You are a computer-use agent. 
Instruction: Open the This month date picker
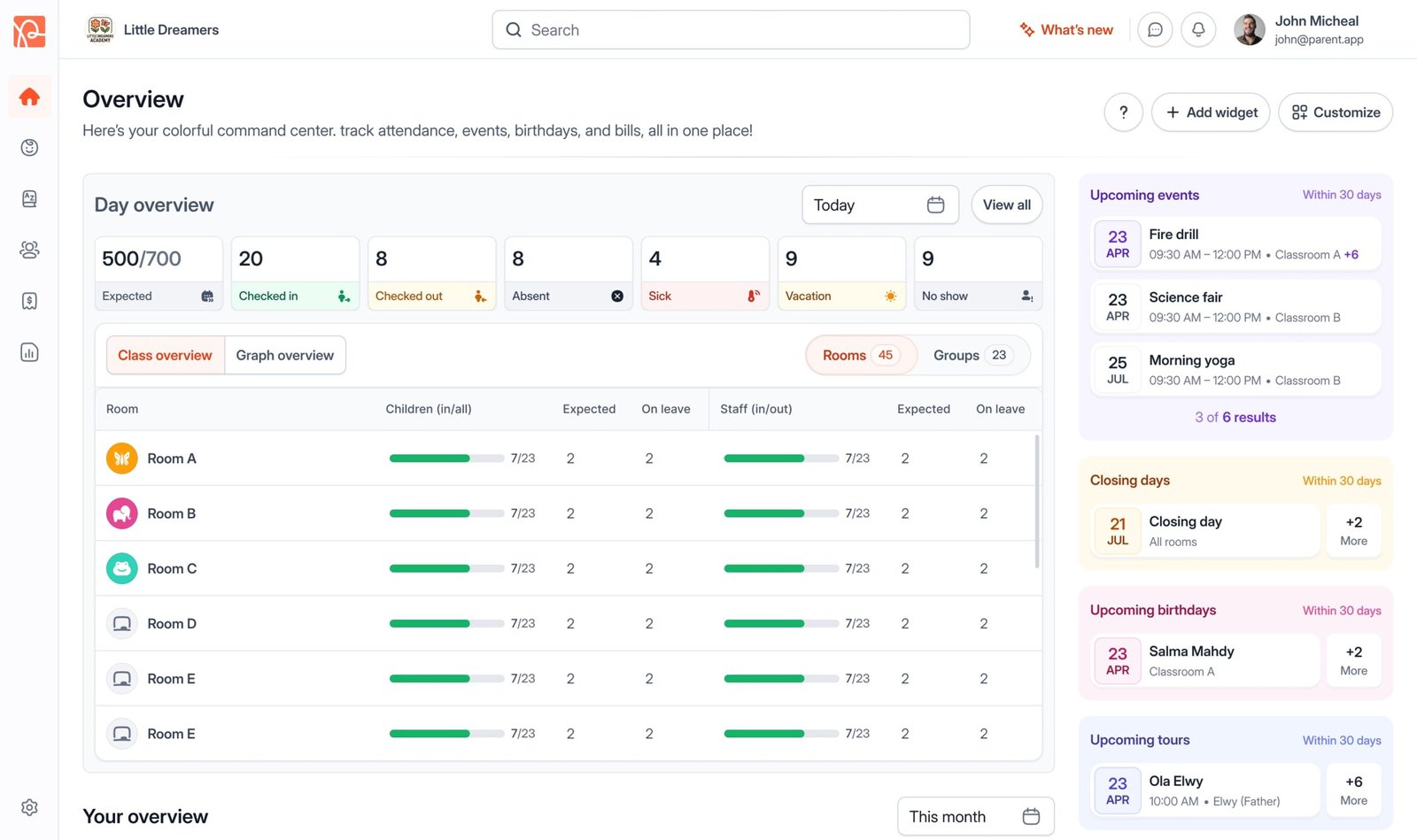[974, 816]
